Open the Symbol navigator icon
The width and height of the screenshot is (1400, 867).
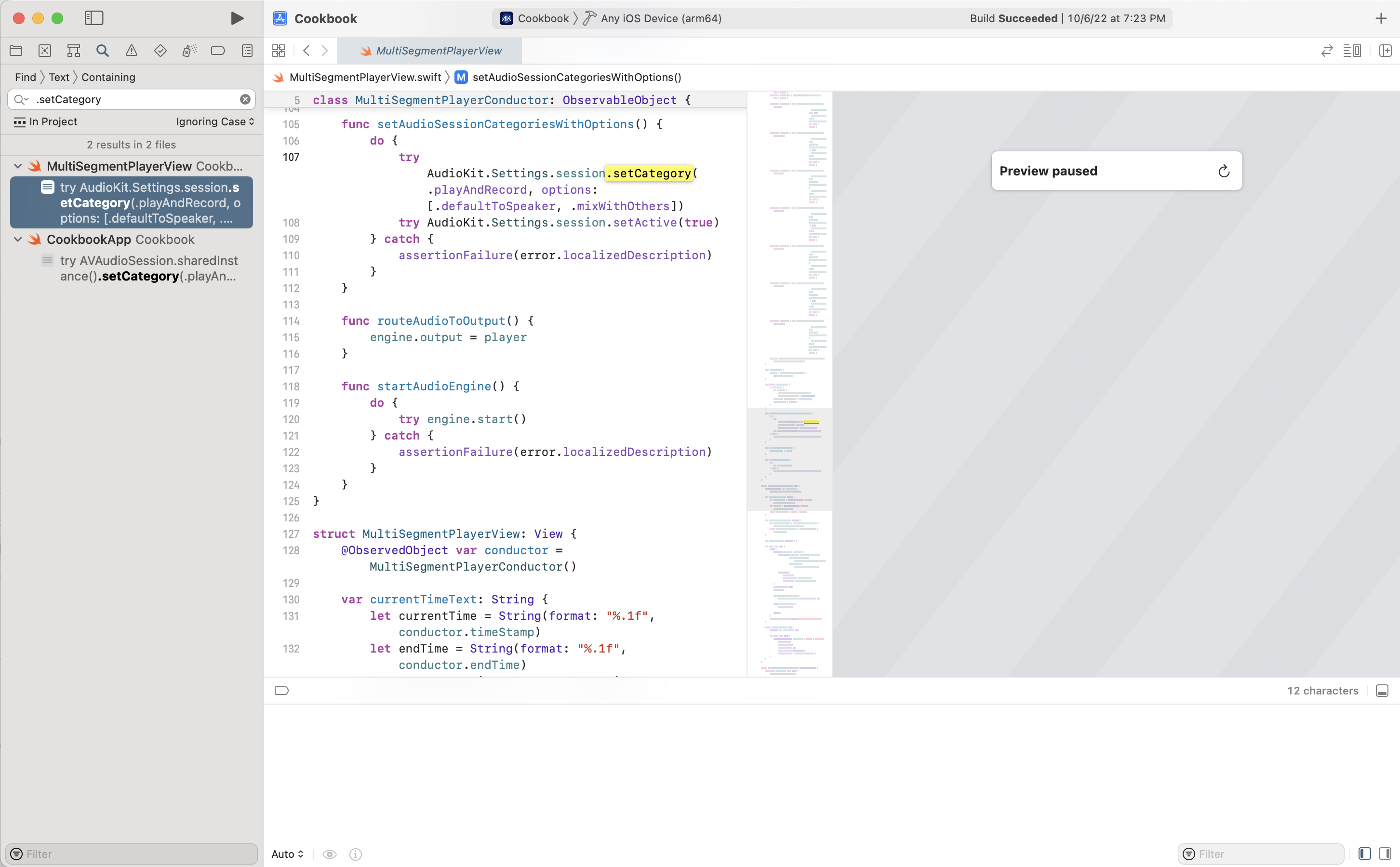pos(73,51)
